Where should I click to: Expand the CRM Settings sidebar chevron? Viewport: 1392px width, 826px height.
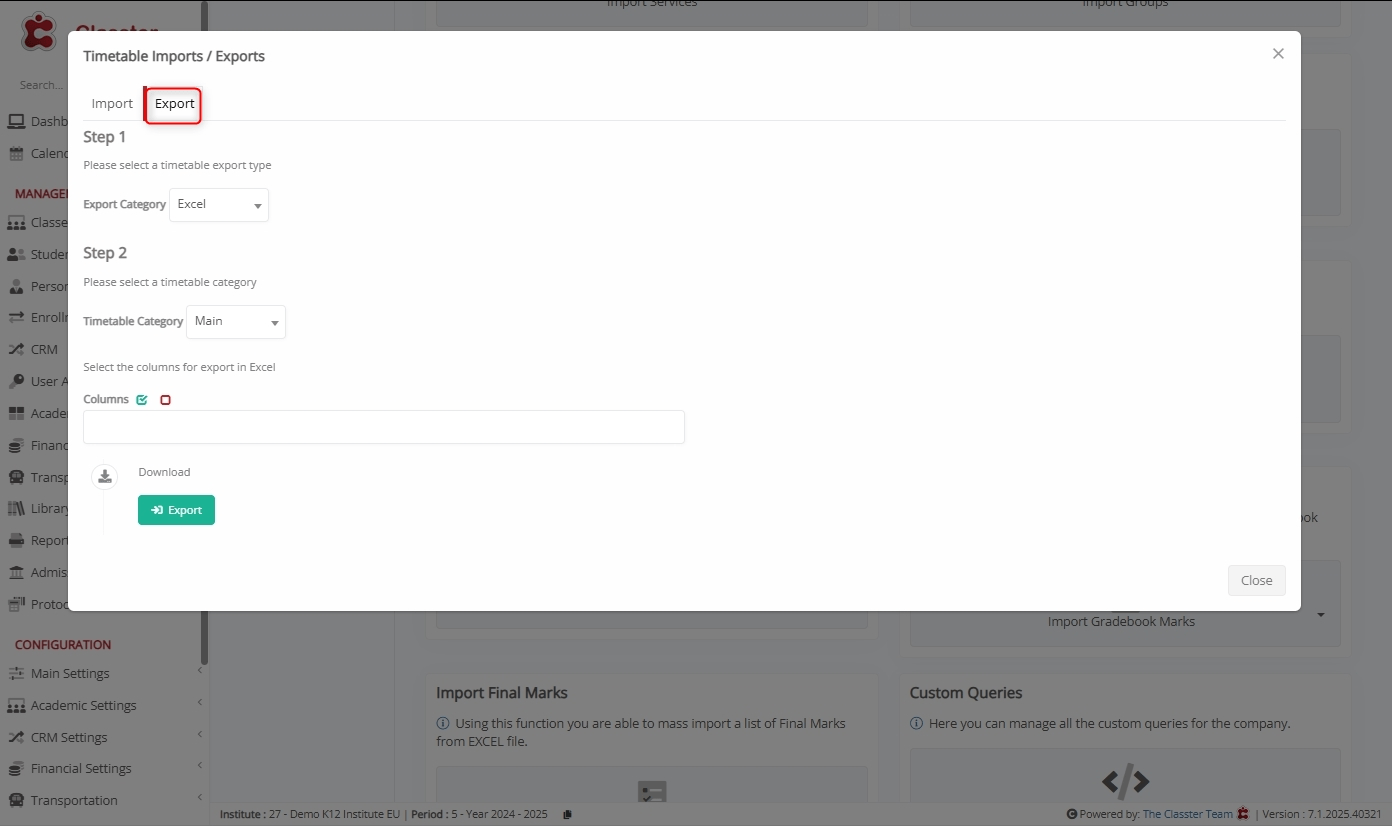pos(199,735)
